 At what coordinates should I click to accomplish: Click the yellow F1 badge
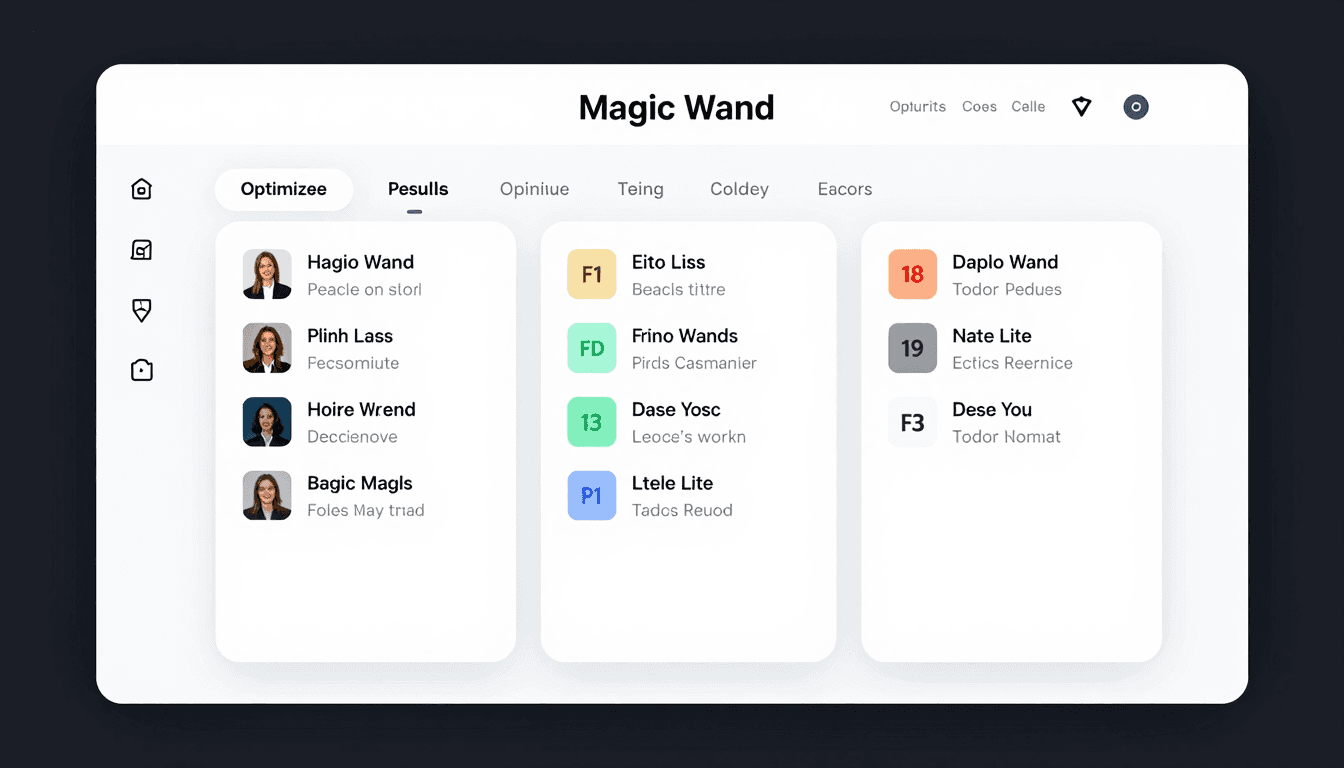coord(592,275)
